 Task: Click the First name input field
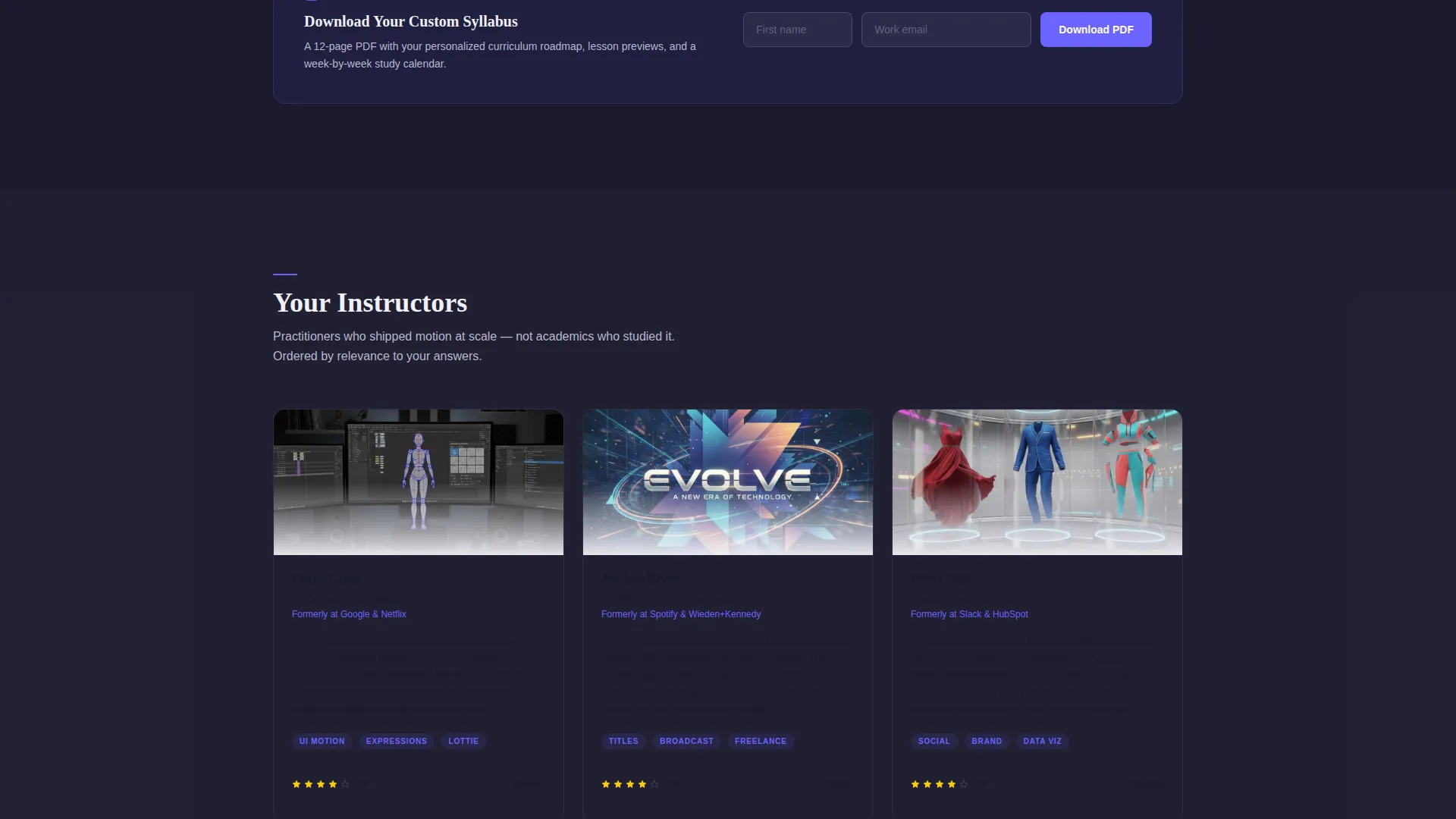coord(797,30)
